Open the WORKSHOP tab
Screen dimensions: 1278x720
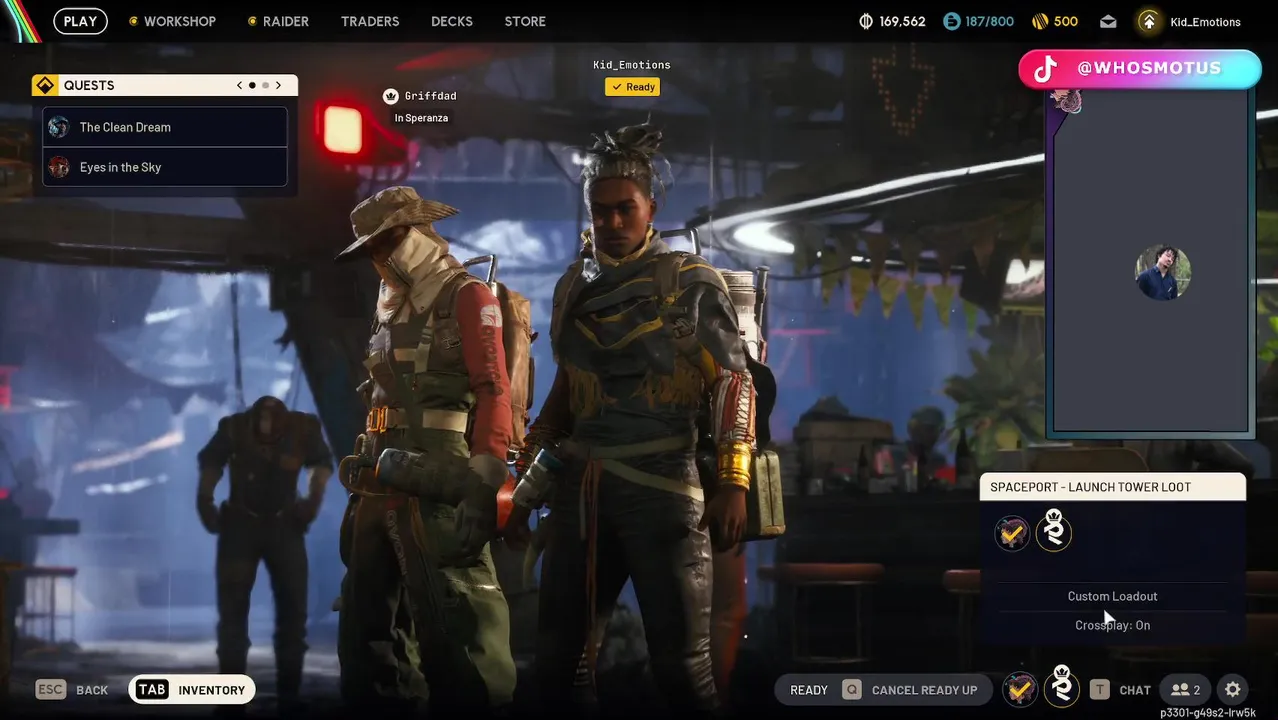(x=172, y=21)
